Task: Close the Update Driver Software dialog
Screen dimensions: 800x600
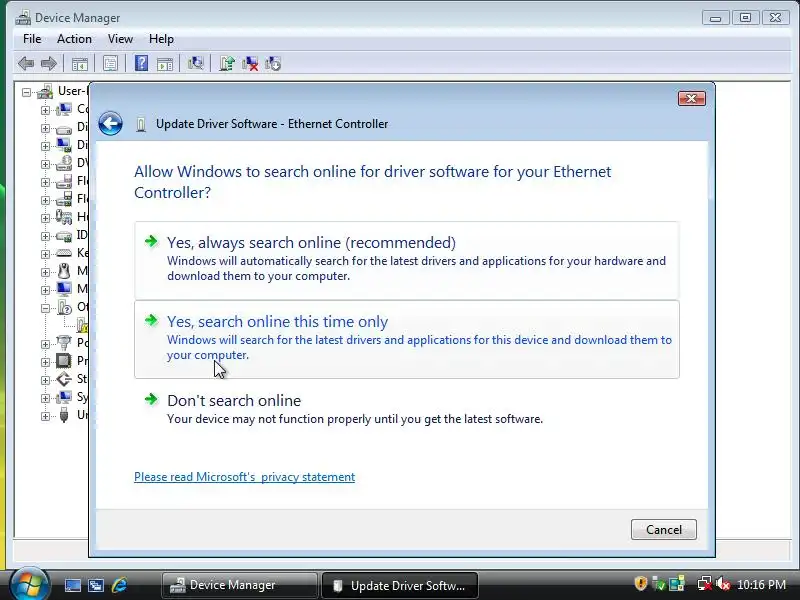Action: tap(691, 98)
